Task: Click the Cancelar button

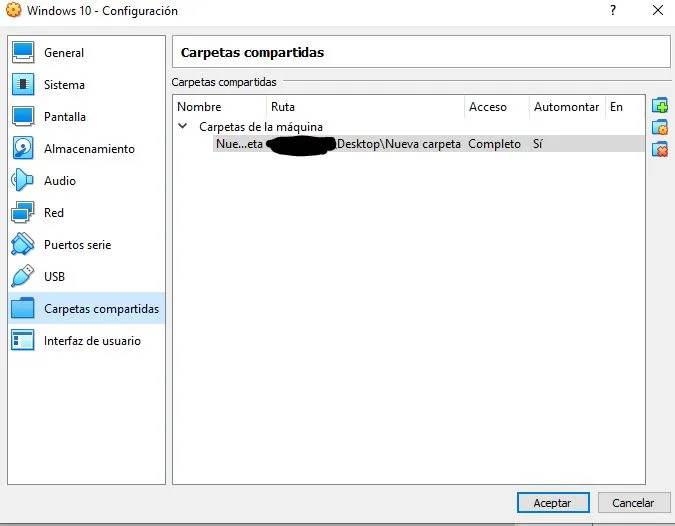Action: click(x=634, y=502)
